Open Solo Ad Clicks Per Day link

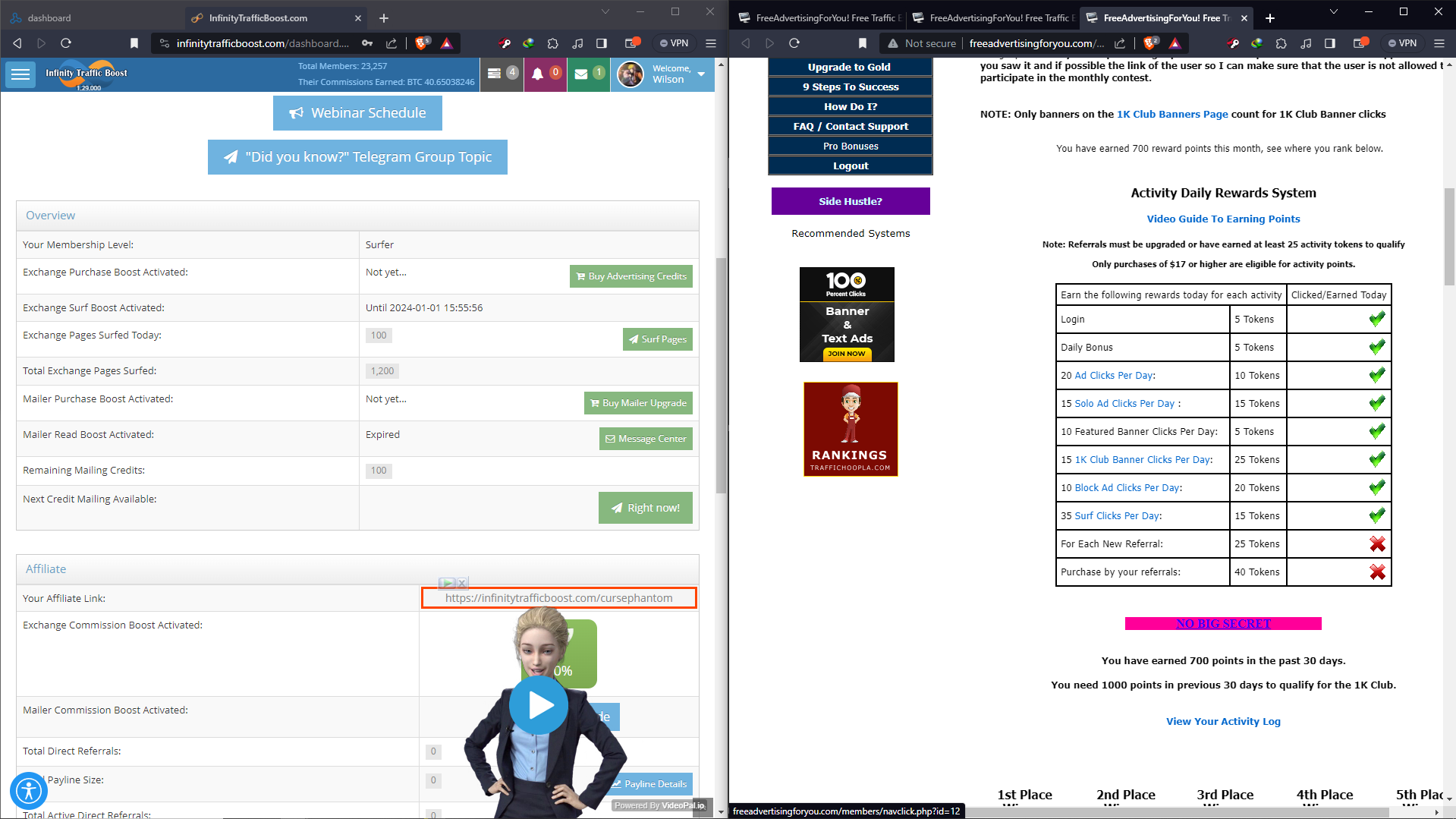[x=1124, y=403]
